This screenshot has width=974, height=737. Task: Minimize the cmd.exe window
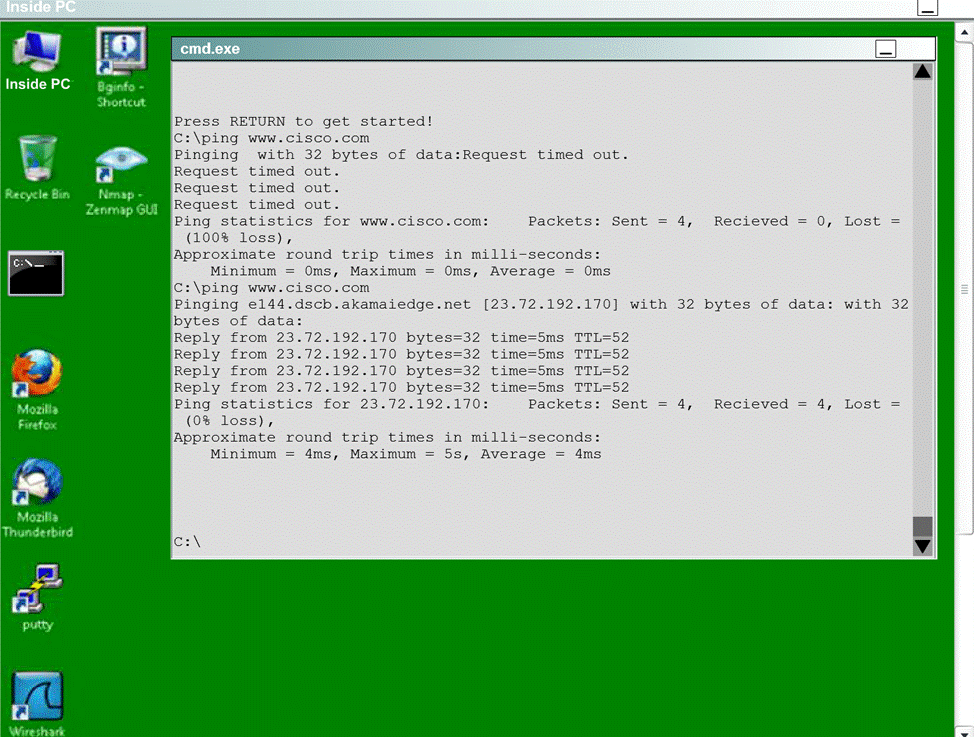(886, 49)
